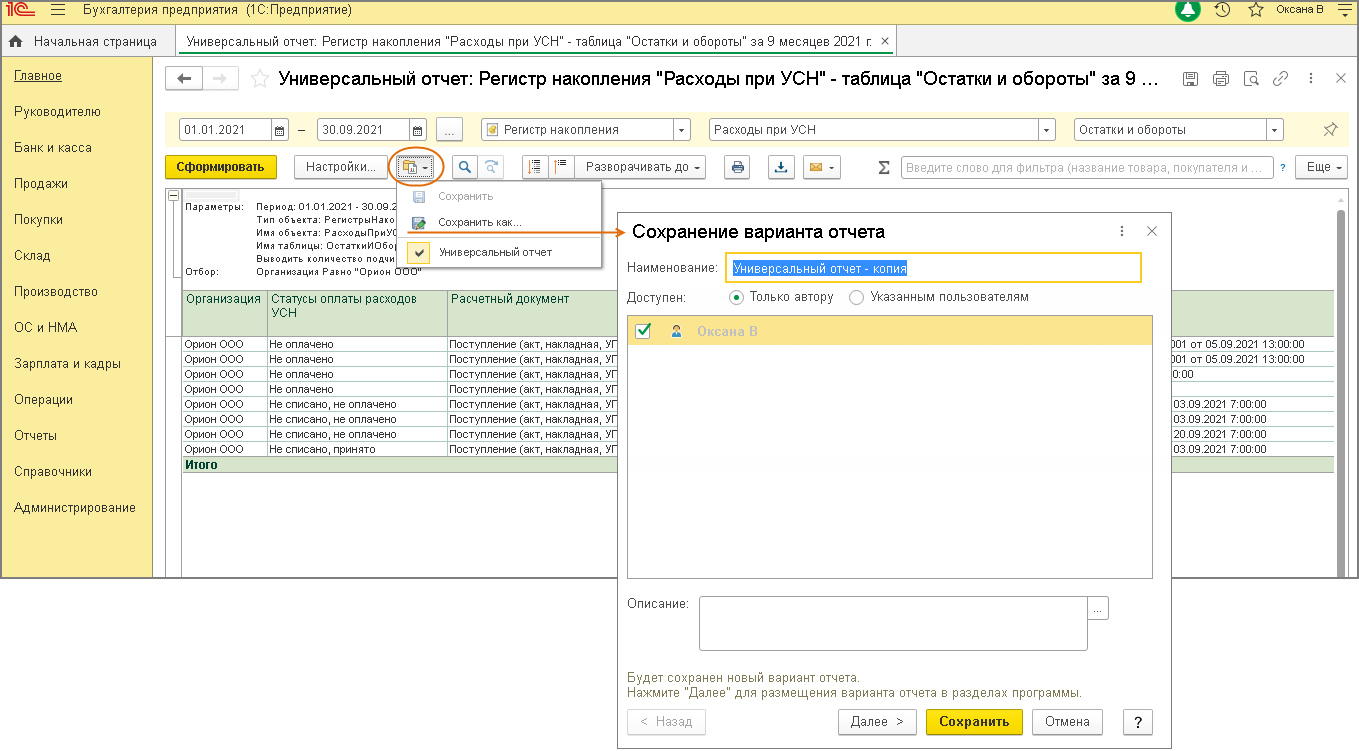
Task: Open notifications bell icon
Action: [x=1188, y=10]
